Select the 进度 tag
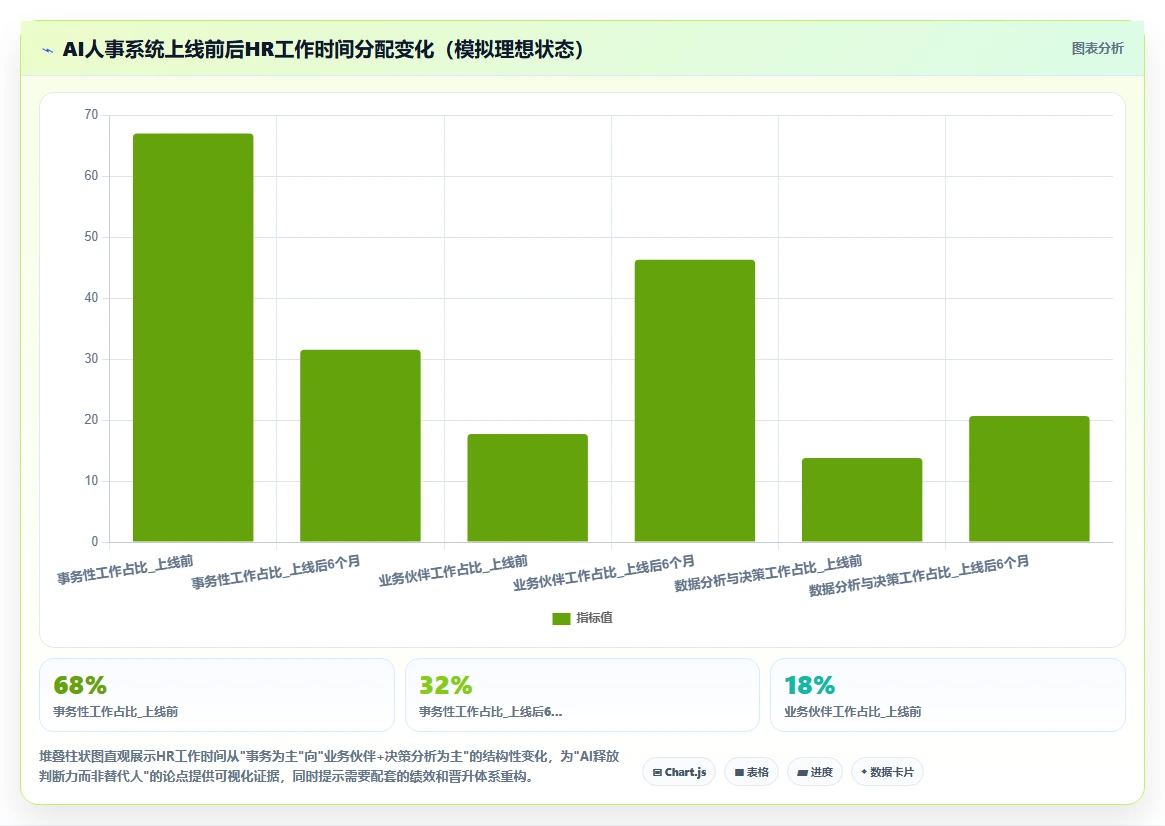1165x826 pixels. click(815, 772)
